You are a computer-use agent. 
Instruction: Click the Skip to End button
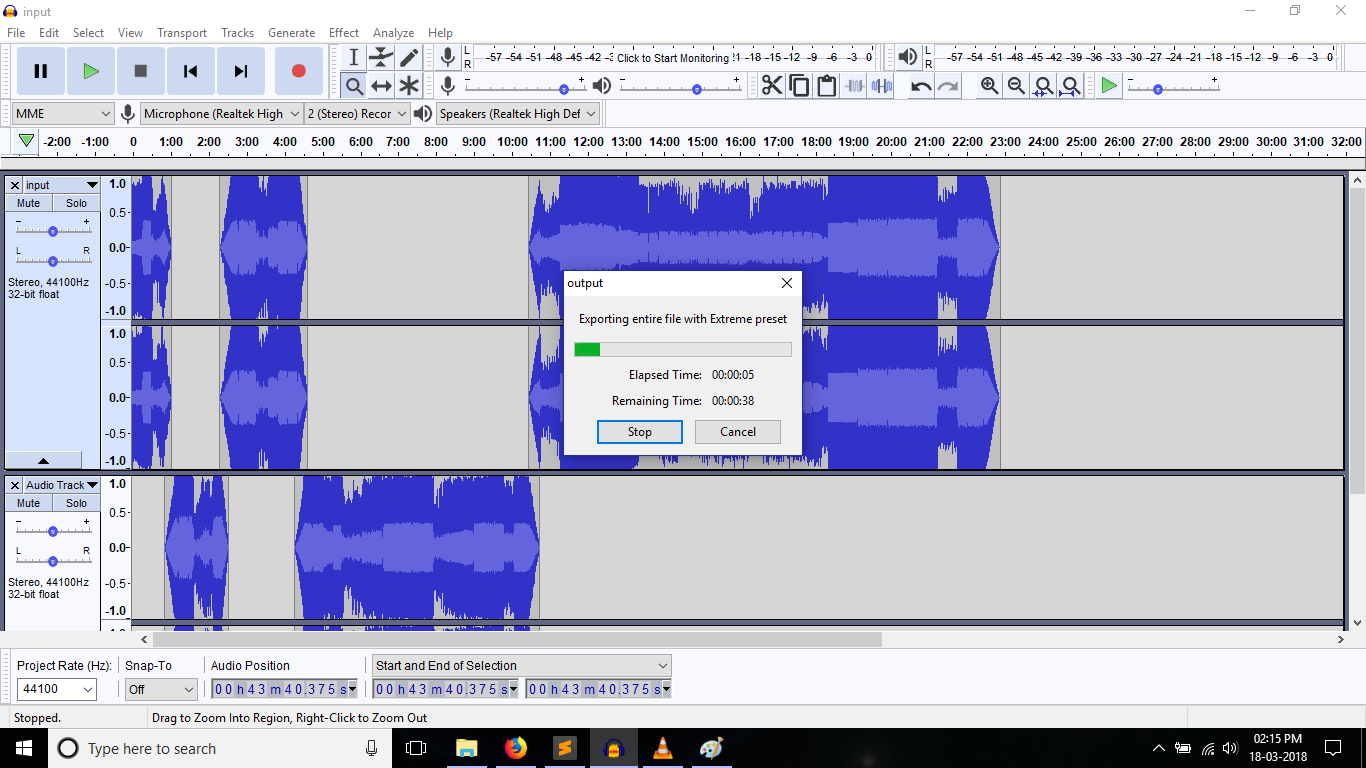pos(240,71)
